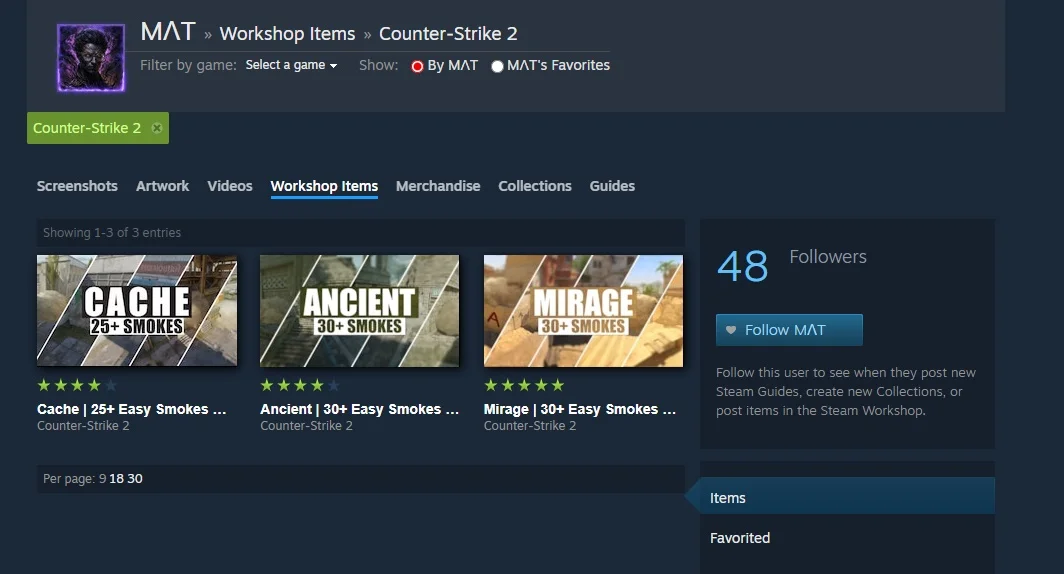Switch to the Collections tab

point(535,186)
